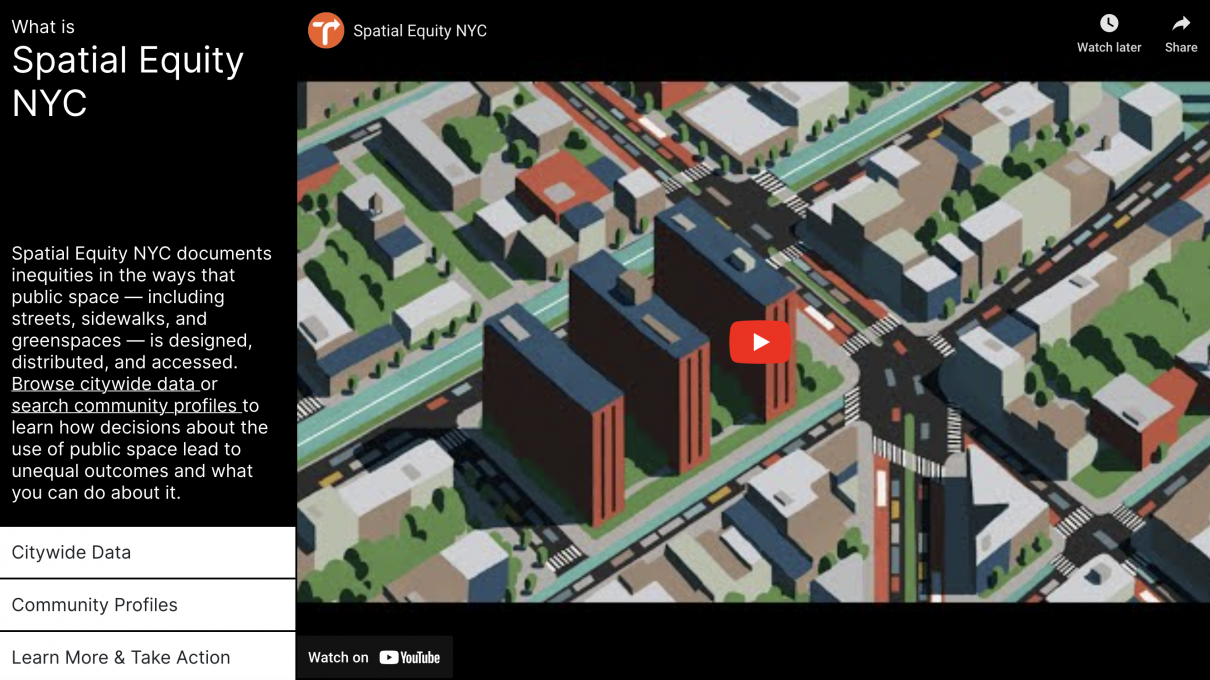Screen dimensions: 1210x680
Task: Click the Watch later text label
Action: tap(1109, 46)
